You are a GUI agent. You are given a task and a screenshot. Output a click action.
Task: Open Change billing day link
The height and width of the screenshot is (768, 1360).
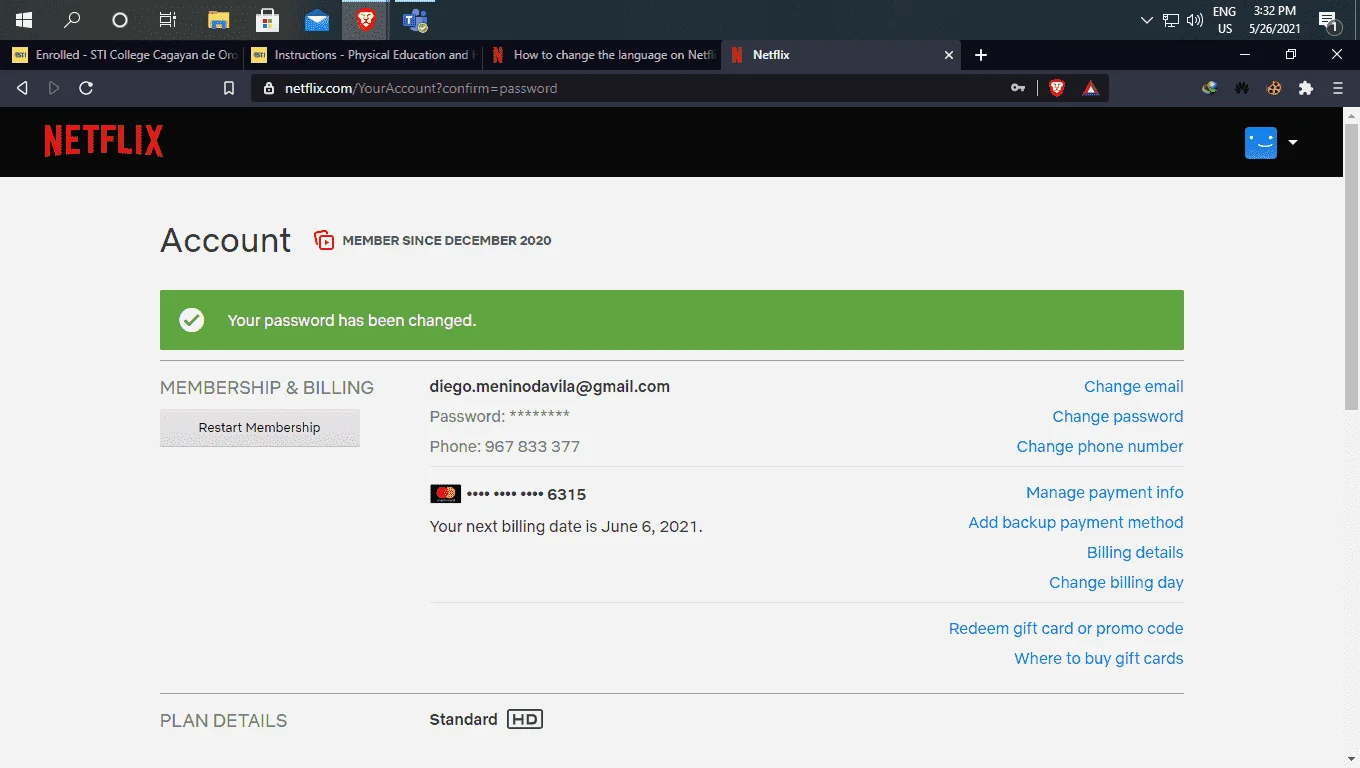[x=1116, y=583]
